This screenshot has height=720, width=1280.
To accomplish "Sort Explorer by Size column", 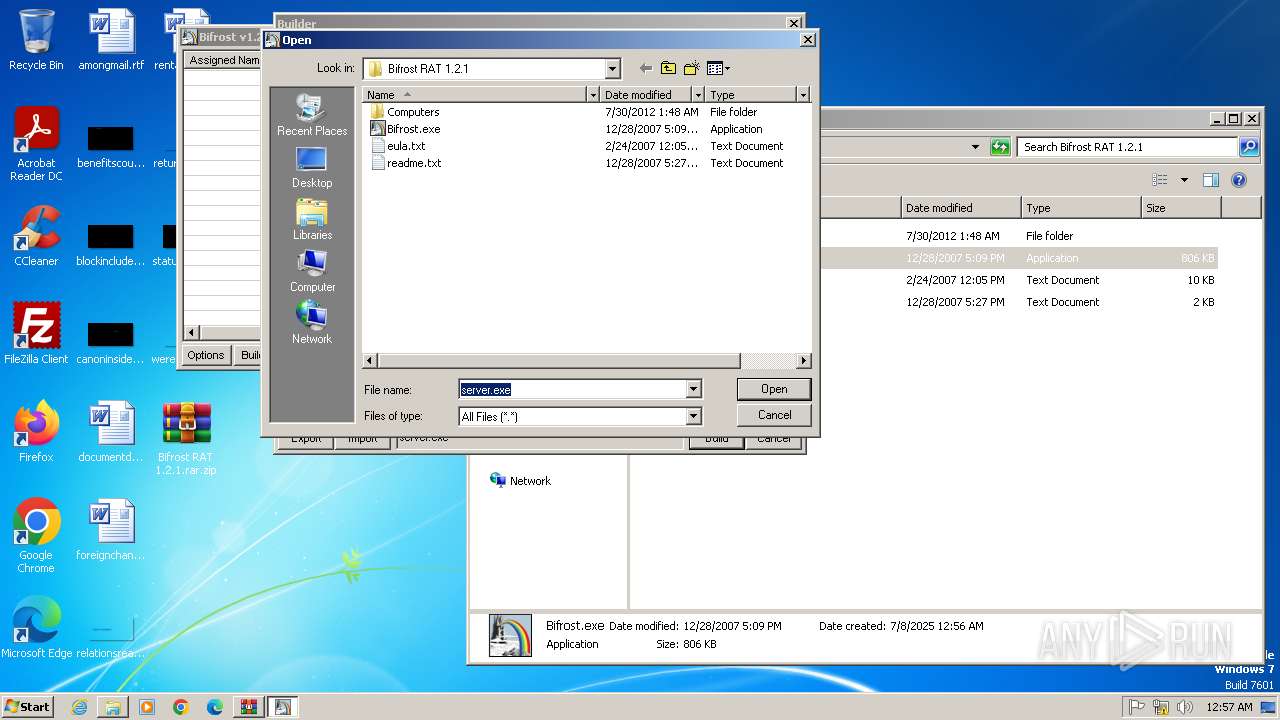I will 1181,208.
